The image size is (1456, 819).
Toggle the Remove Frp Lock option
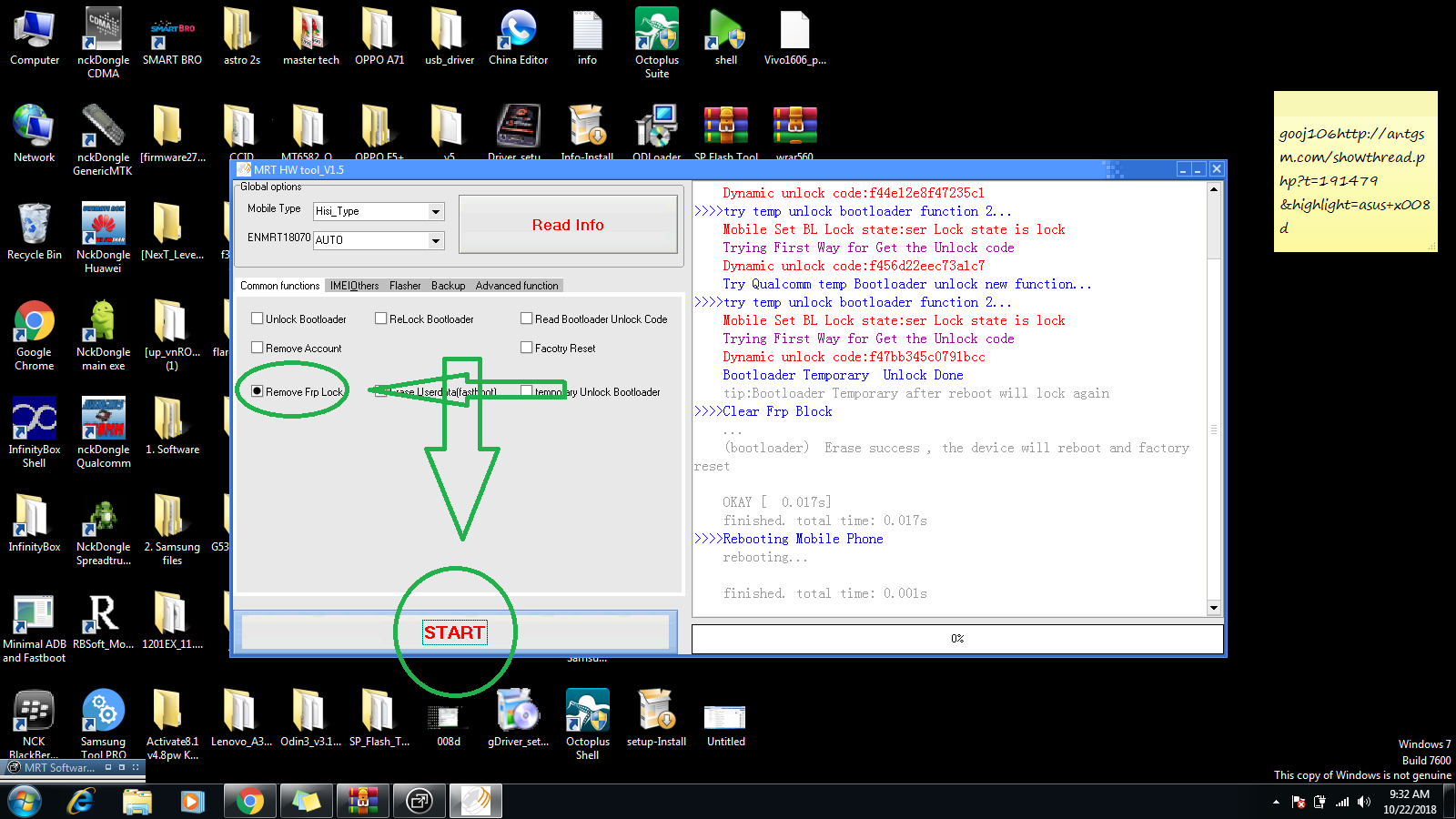tap(258, 391)
